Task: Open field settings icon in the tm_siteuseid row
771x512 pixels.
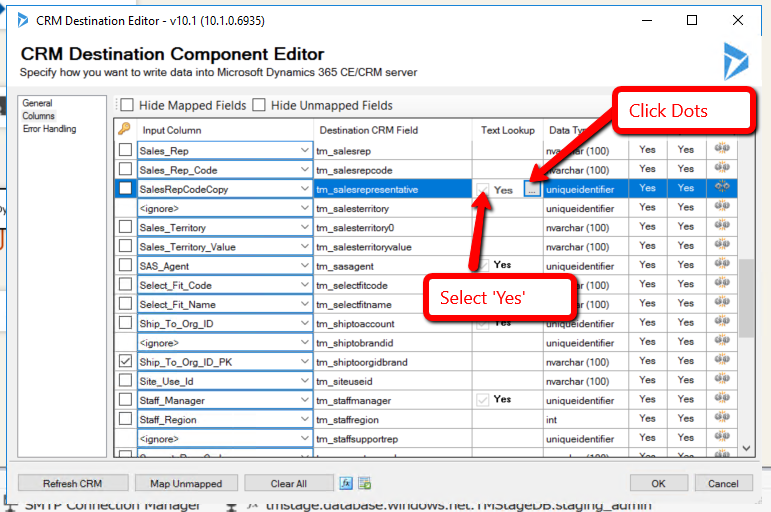Action: [722, 378]
